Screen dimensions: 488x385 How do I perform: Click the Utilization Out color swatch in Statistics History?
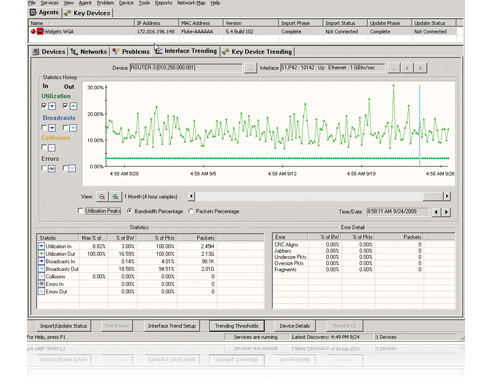(73, 106)
